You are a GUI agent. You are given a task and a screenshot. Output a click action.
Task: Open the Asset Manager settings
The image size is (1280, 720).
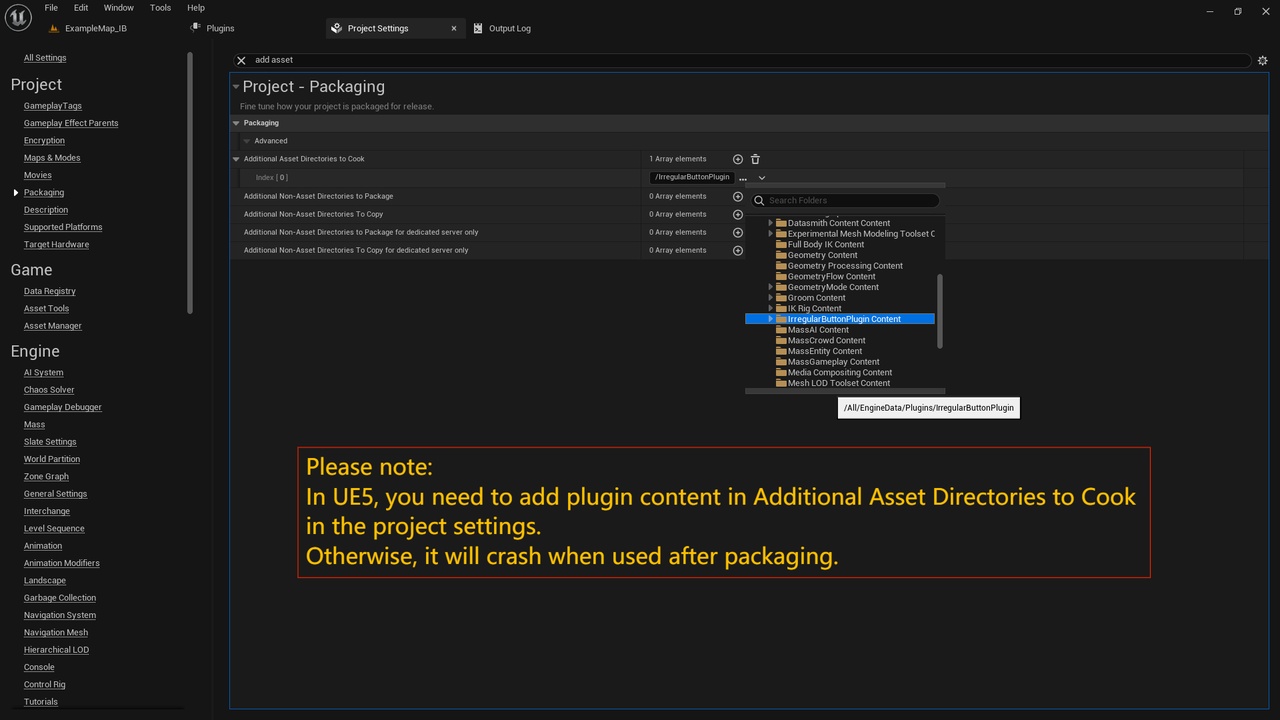pyautogui.click(x=53, y=326)
